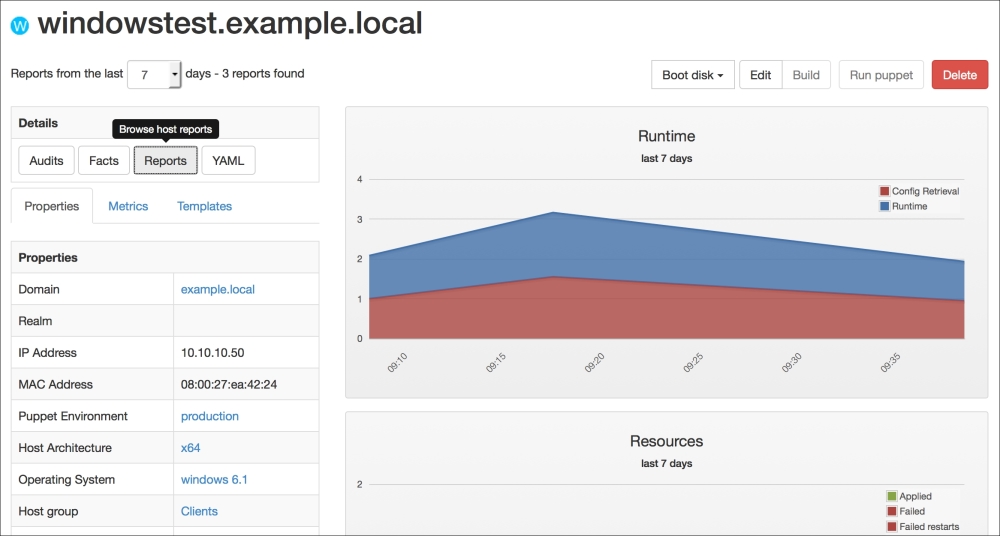Open the windows 6.1 operating system link
This screenshot has height=536, width=1000.
click(x=214, y=480)
